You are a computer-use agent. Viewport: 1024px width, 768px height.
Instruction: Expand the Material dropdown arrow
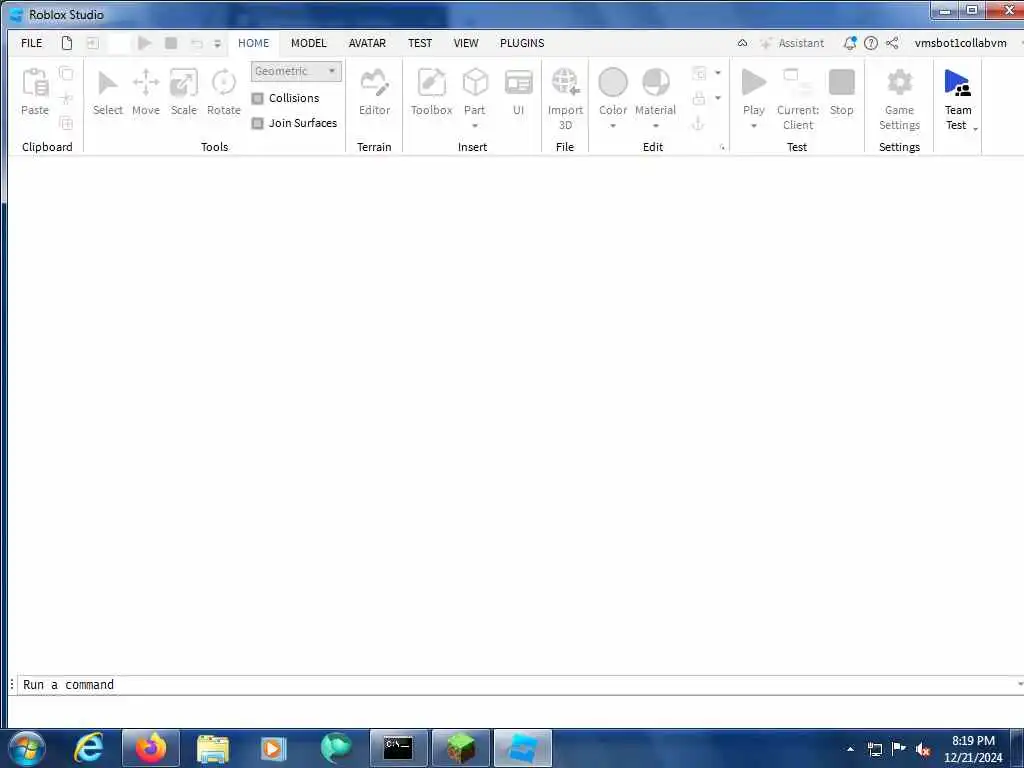(x=655, y=126)
